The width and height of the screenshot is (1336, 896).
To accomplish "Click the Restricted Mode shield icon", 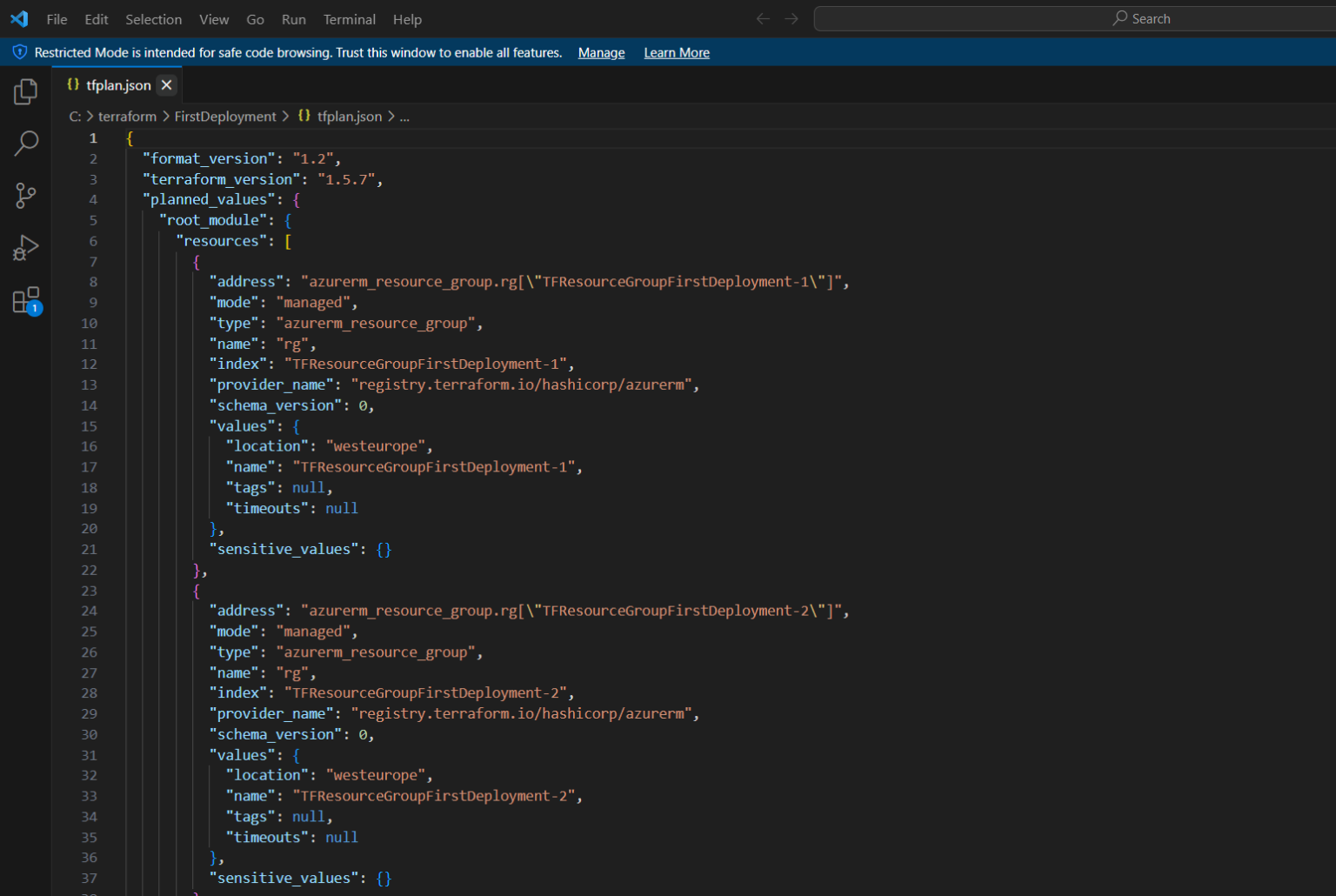I will (19, 52).
